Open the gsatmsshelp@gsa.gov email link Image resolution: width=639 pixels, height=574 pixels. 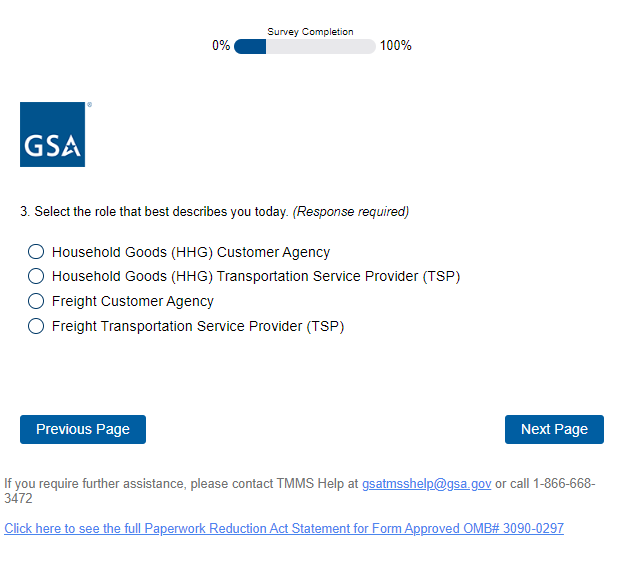coord(426,483)
